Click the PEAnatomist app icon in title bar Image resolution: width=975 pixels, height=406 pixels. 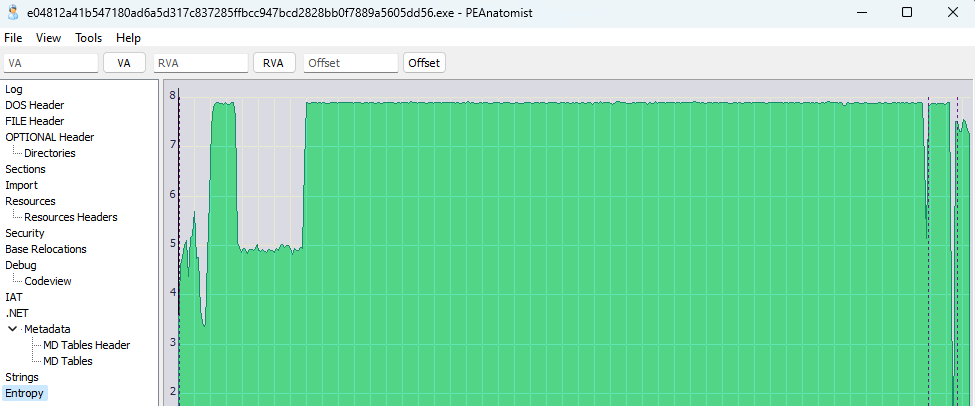coord(13,12)
